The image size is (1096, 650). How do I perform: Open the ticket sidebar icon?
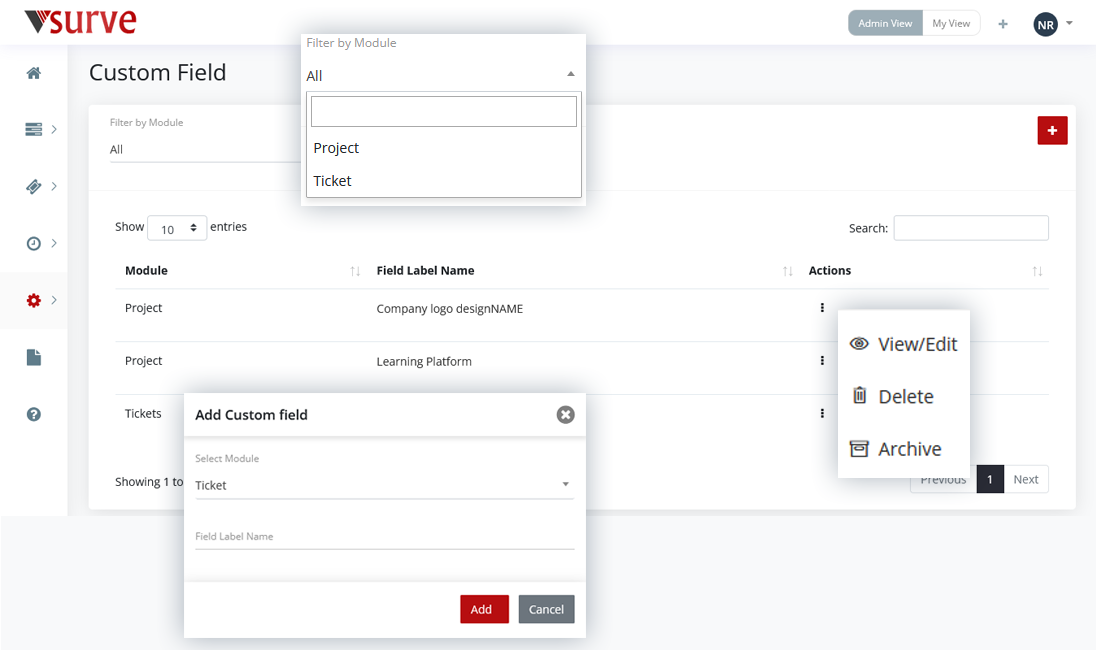34,187
